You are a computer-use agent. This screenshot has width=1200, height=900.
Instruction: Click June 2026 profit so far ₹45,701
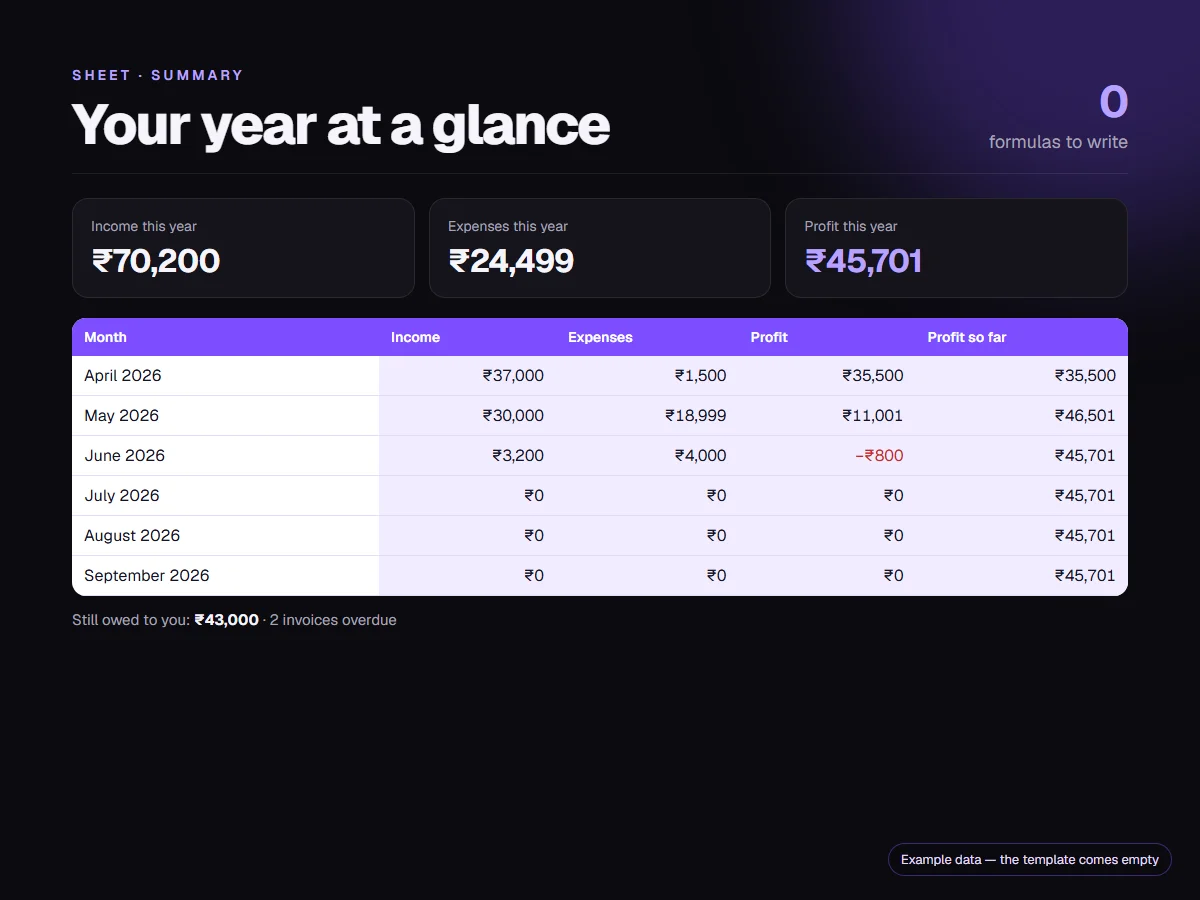[1085, 456]
